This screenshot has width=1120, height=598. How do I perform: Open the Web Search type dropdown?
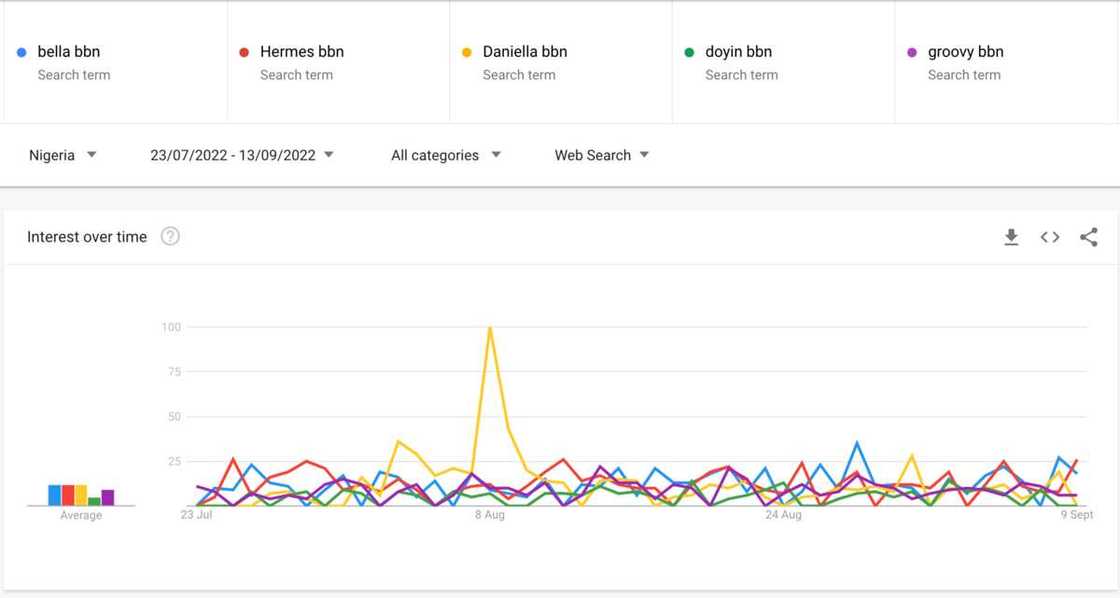(601, 155)
